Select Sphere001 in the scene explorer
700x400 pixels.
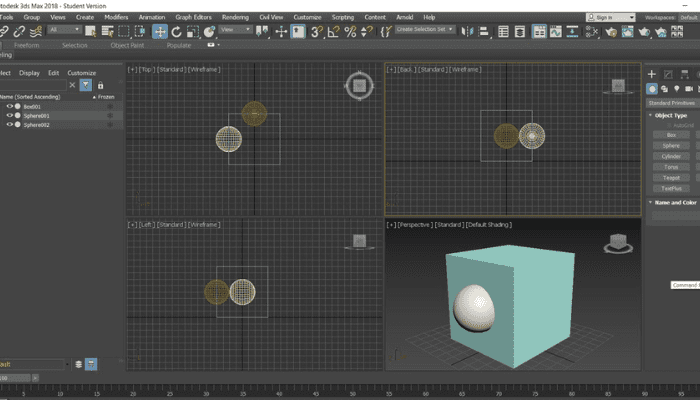pos(38,115)
